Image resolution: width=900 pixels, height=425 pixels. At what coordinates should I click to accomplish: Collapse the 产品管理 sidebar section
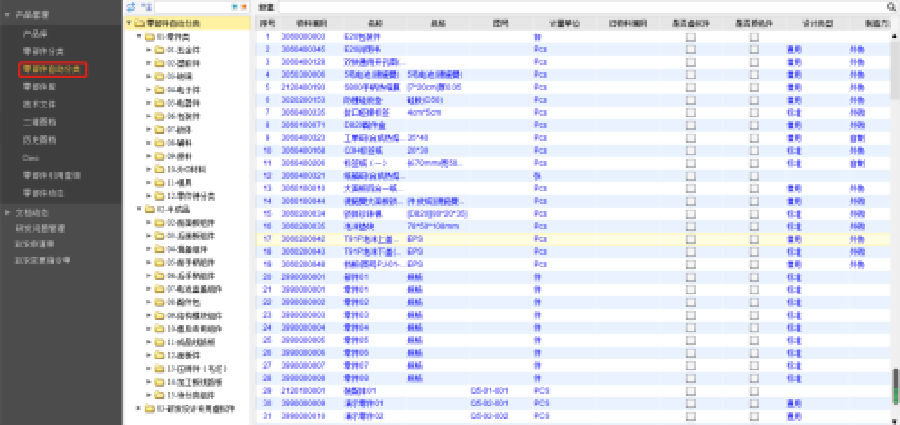[7, 14]
